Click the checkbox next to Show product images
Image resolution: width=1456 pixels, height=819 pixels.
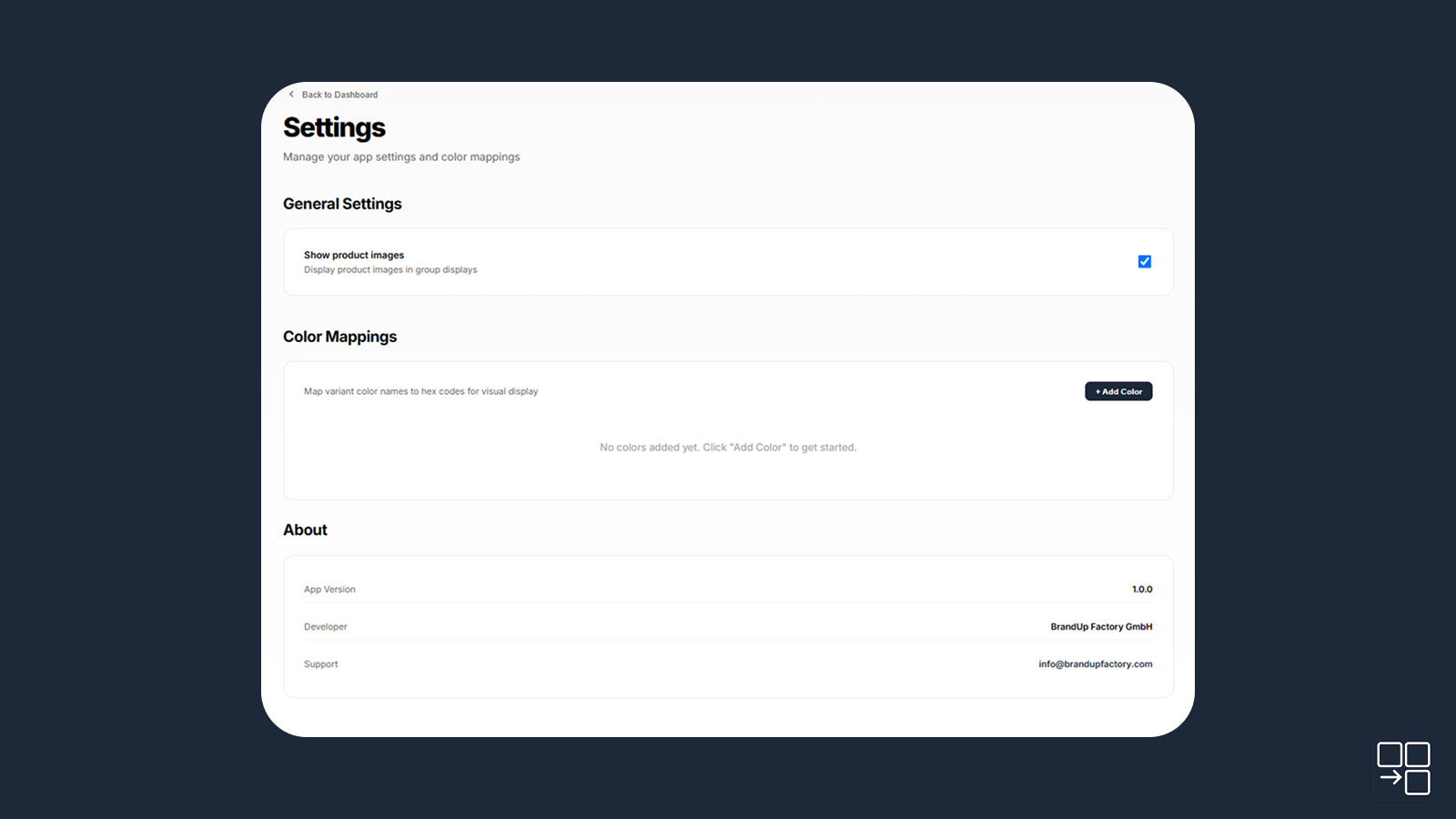(x=1144, y=261)
